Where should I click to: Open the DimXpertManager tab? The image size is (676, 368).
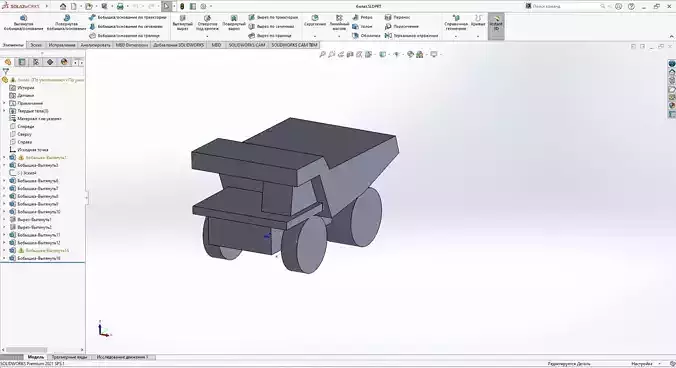(x=50, y=62)
